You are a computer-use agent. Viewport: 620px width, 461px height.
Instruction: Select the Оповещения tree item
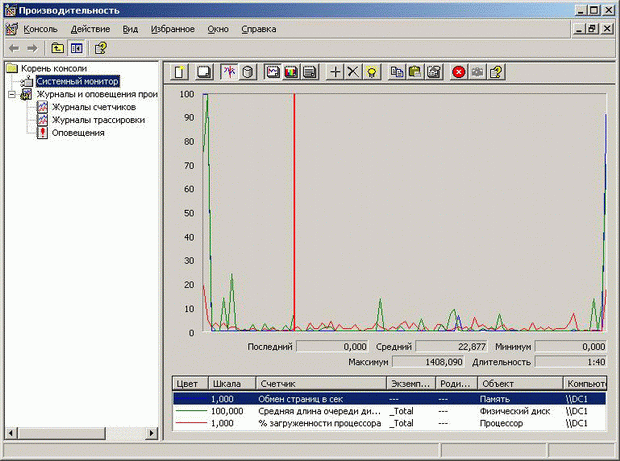coord(78,132)
